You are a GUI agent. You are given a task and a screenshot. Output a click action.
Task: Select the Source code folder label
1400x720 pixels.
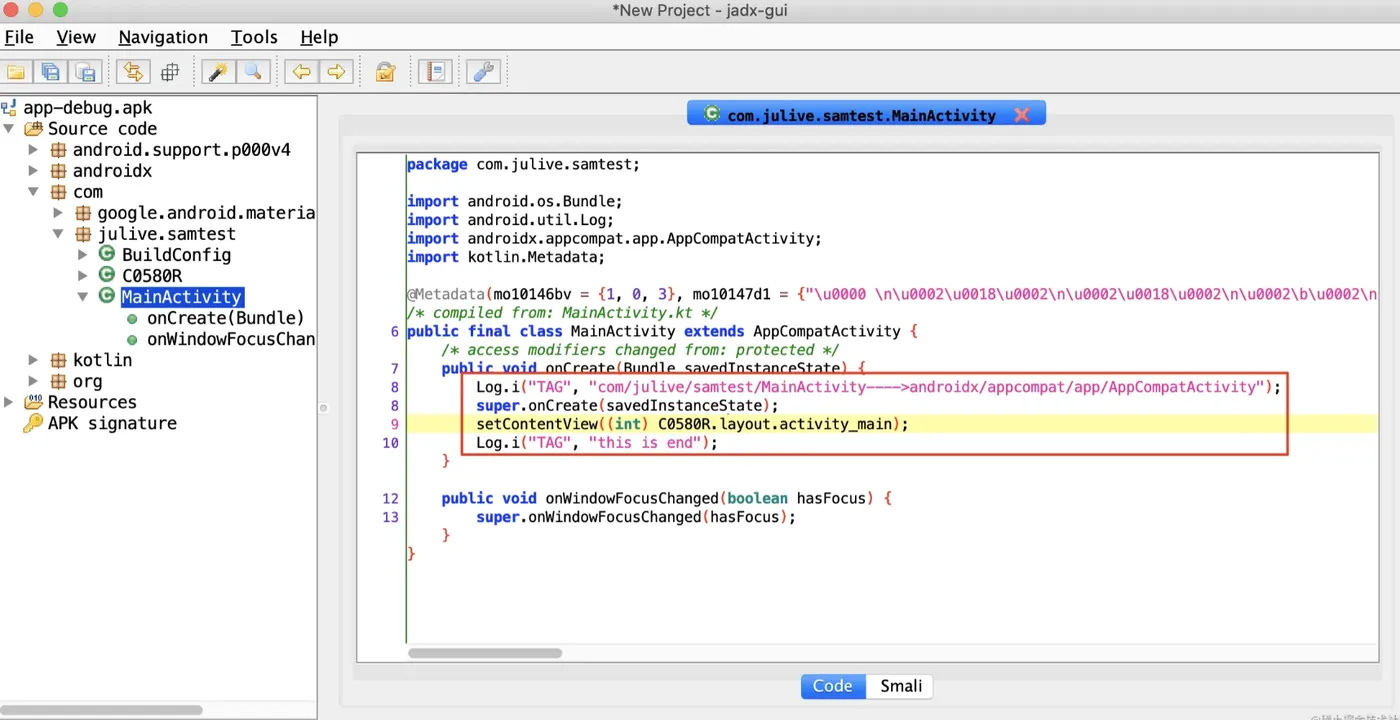tap(102, 129)
